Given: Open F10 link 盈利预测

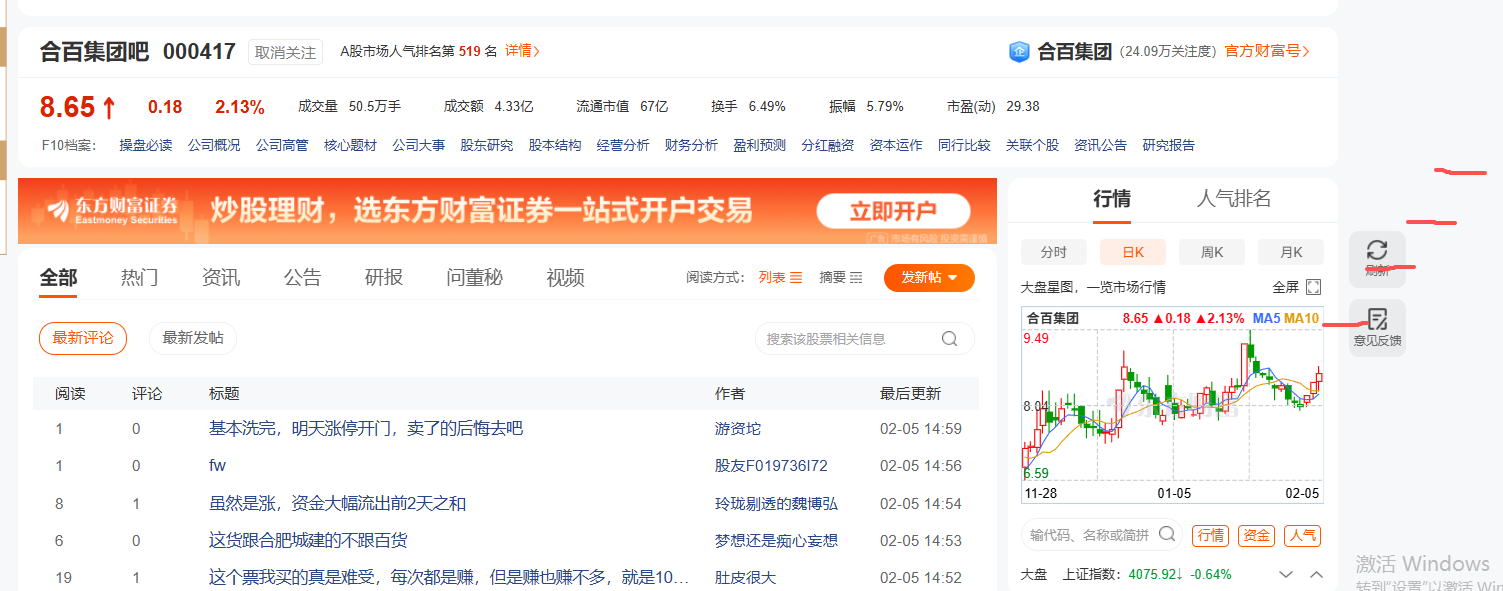Looking at the screenshot, I should [759, 145].
